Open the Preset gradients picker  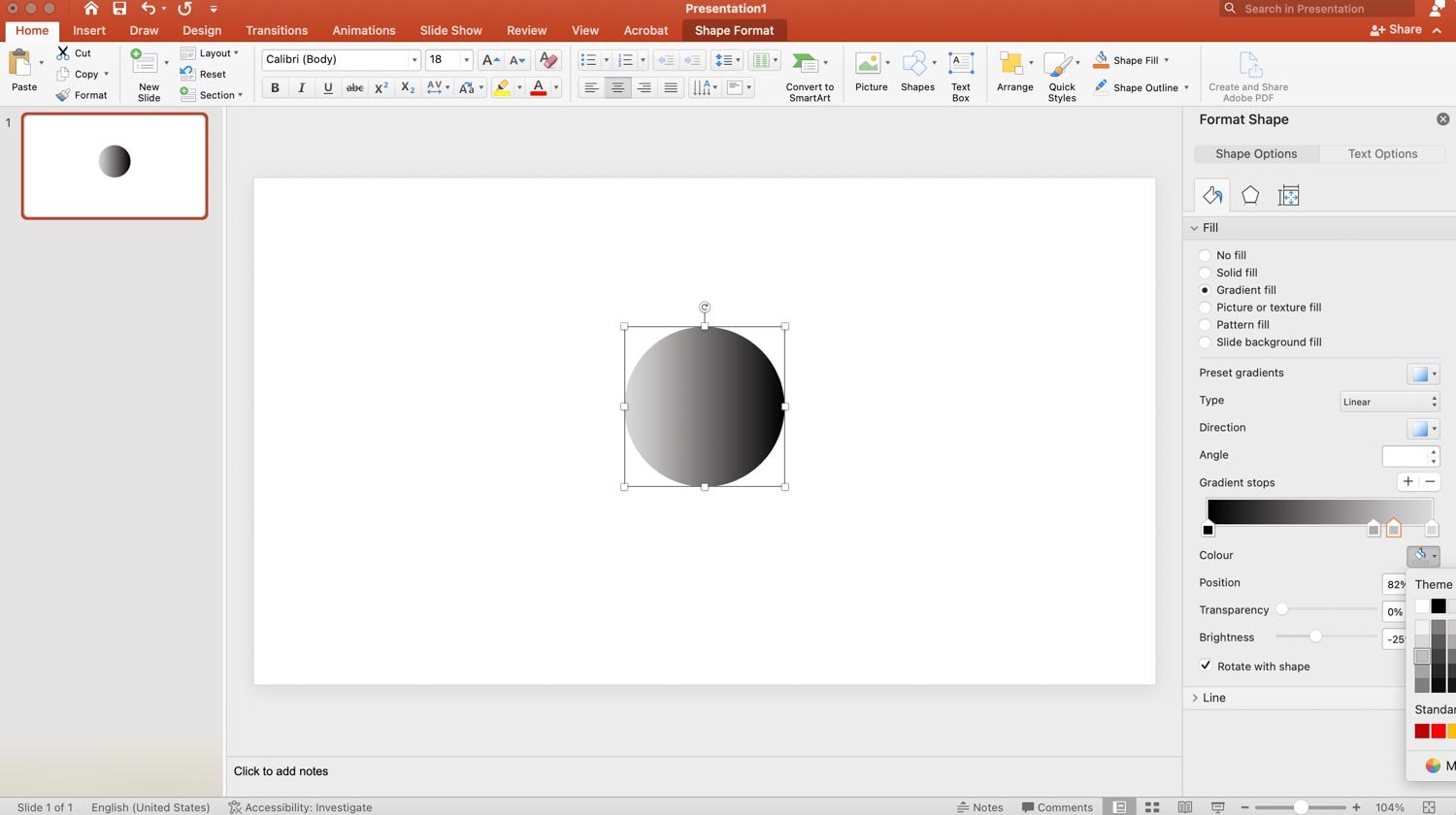coord(1423,374)
